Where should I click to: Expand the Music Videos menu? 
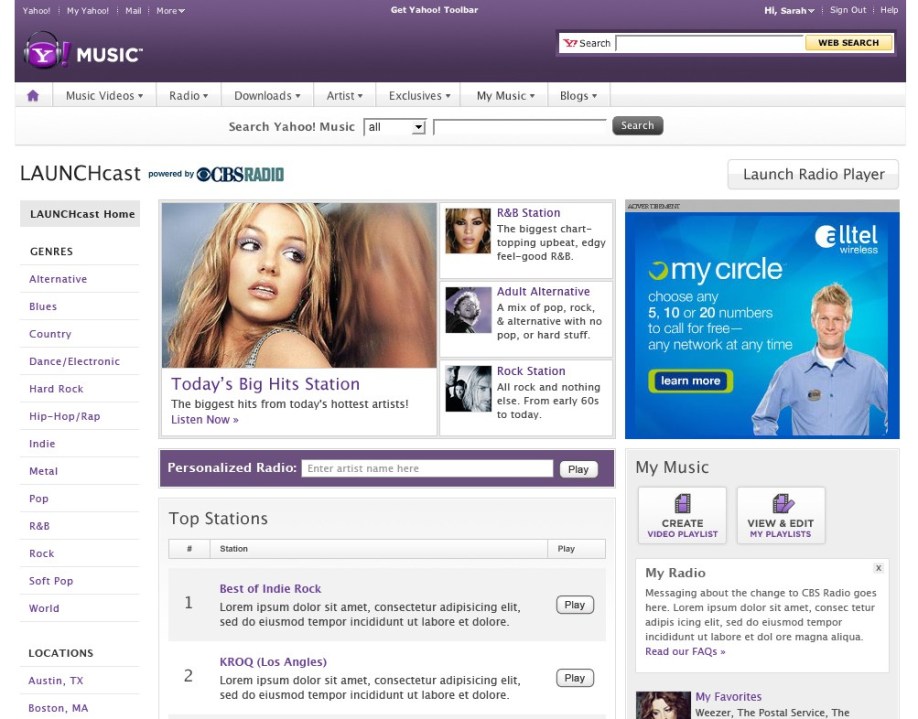[104, 96]
